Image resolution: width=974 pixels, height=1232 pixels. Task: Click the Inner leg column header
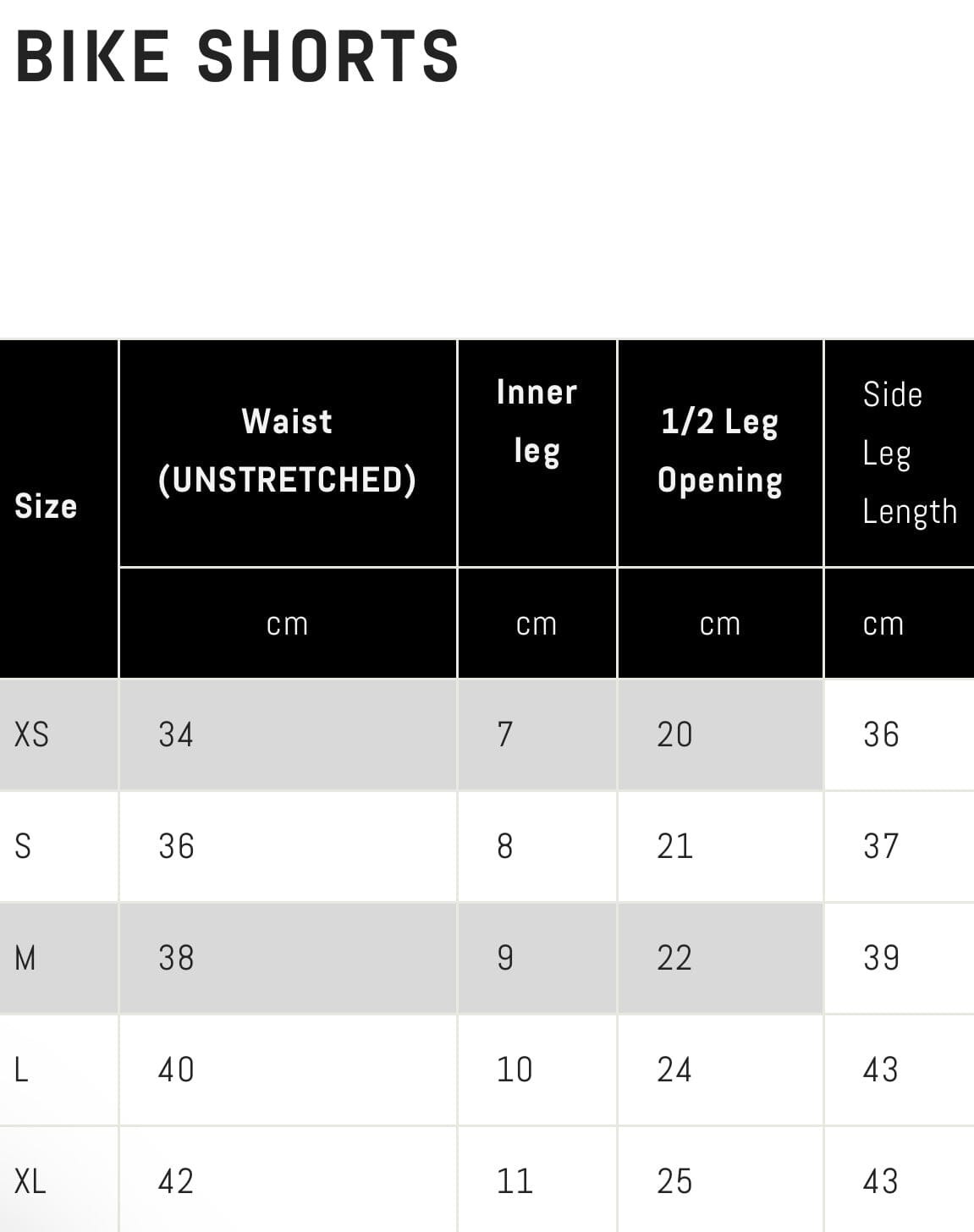point(537,421)
